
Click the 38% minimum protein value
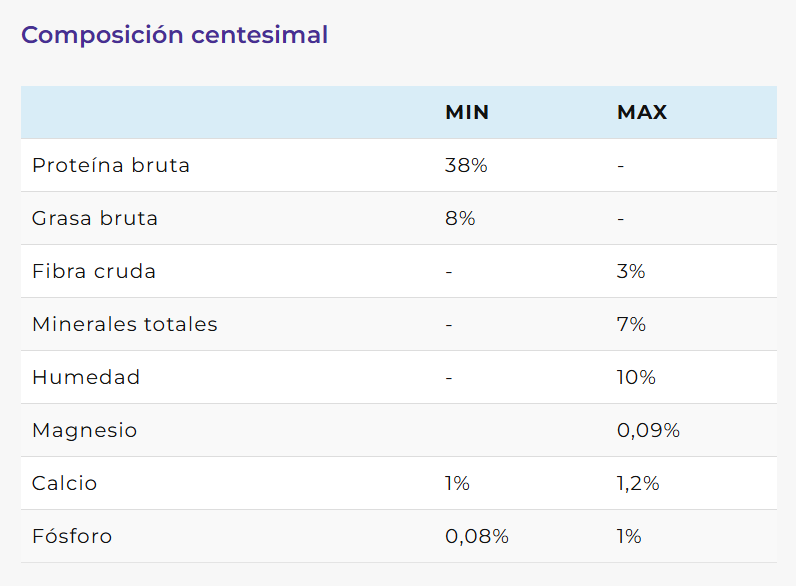click(466, 166)
